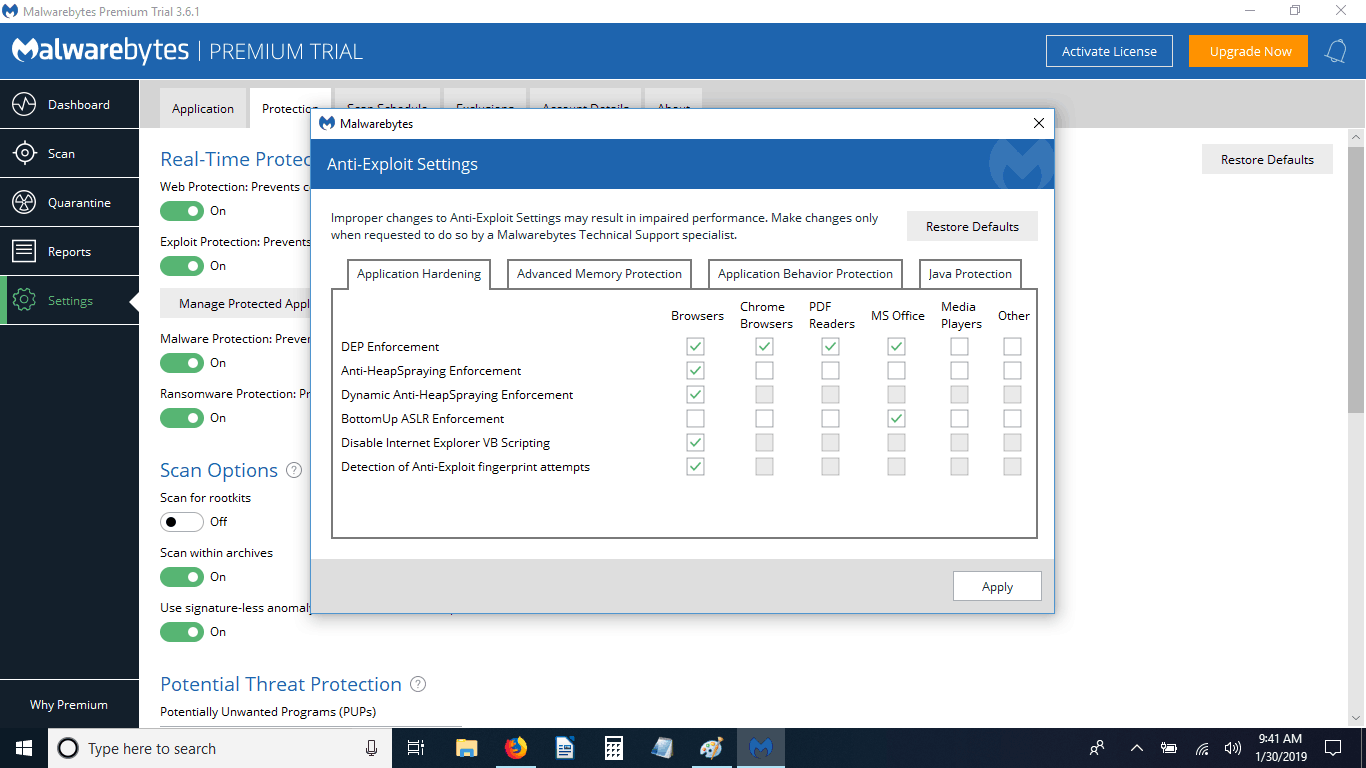
Task: Click Restore Defaults in Anti-Exploit dialog
Action: click(x=972, y=226)
